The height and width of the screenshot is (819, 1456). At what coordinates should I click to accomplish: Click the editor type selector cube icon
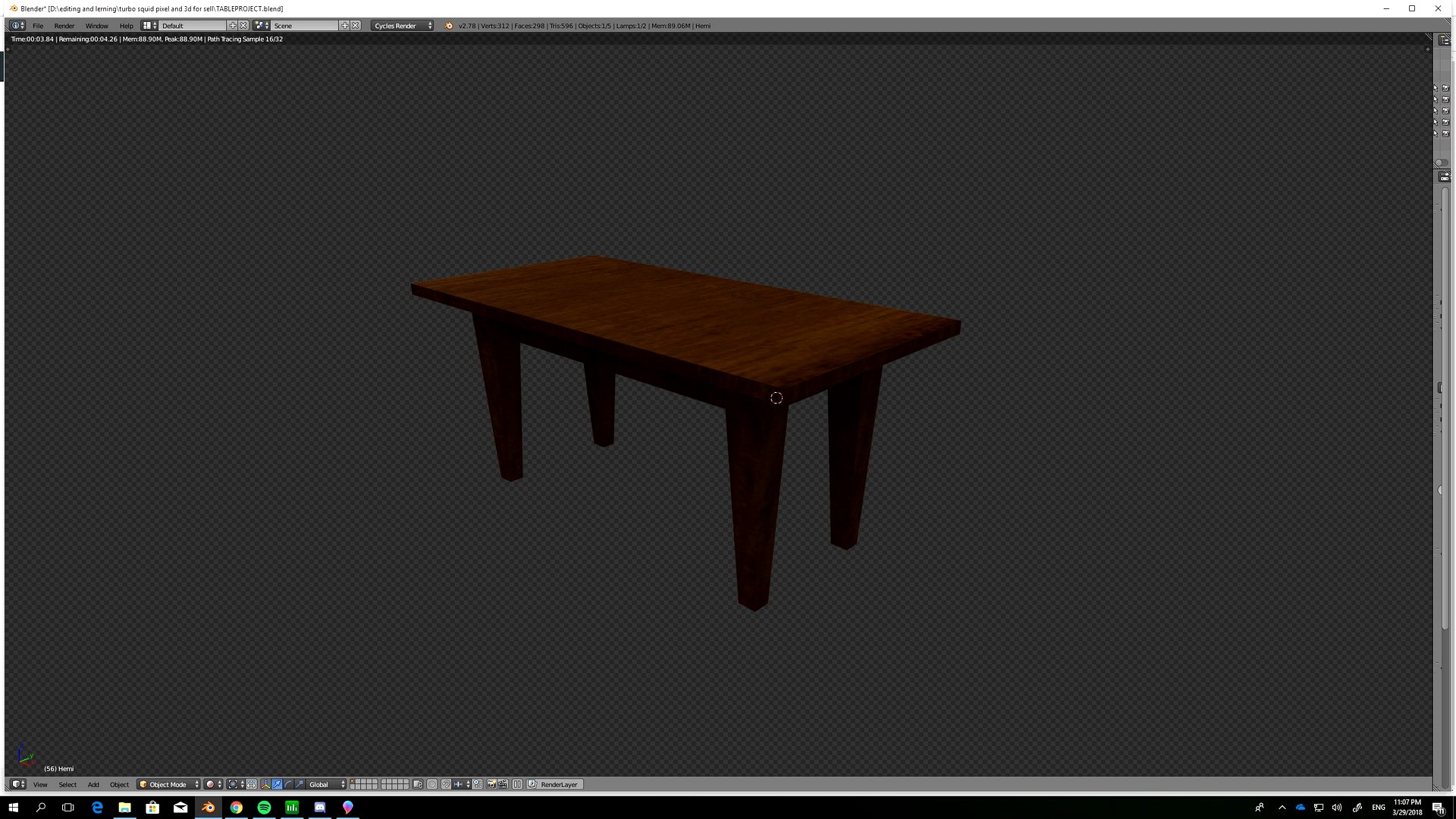coord(17,784)
